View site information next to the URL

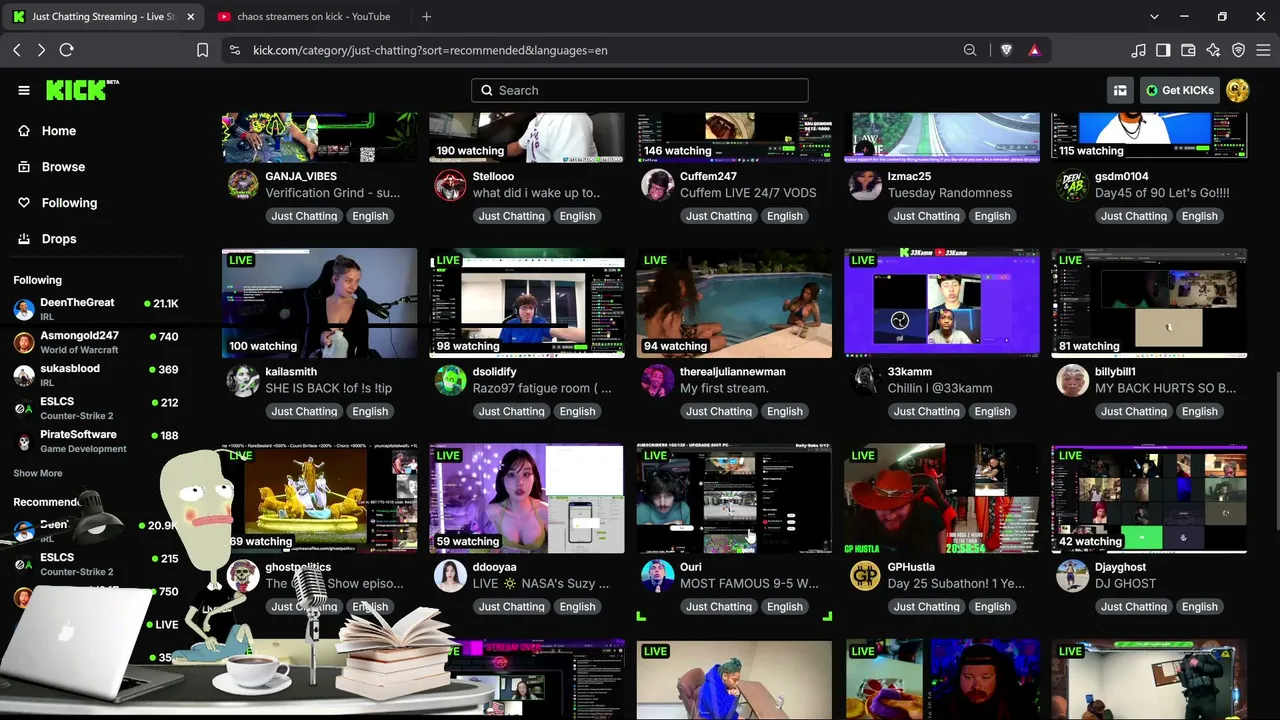tap(234, 50)
